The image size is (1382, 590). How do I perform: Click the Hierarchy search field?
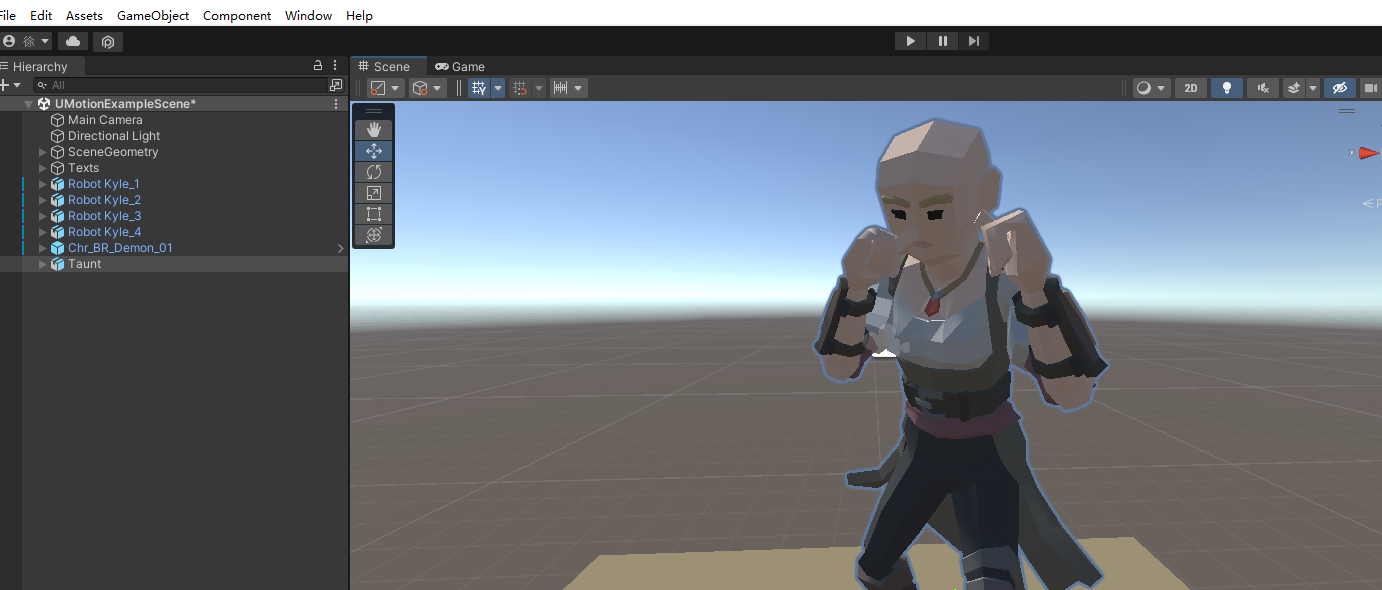(180, 85)
